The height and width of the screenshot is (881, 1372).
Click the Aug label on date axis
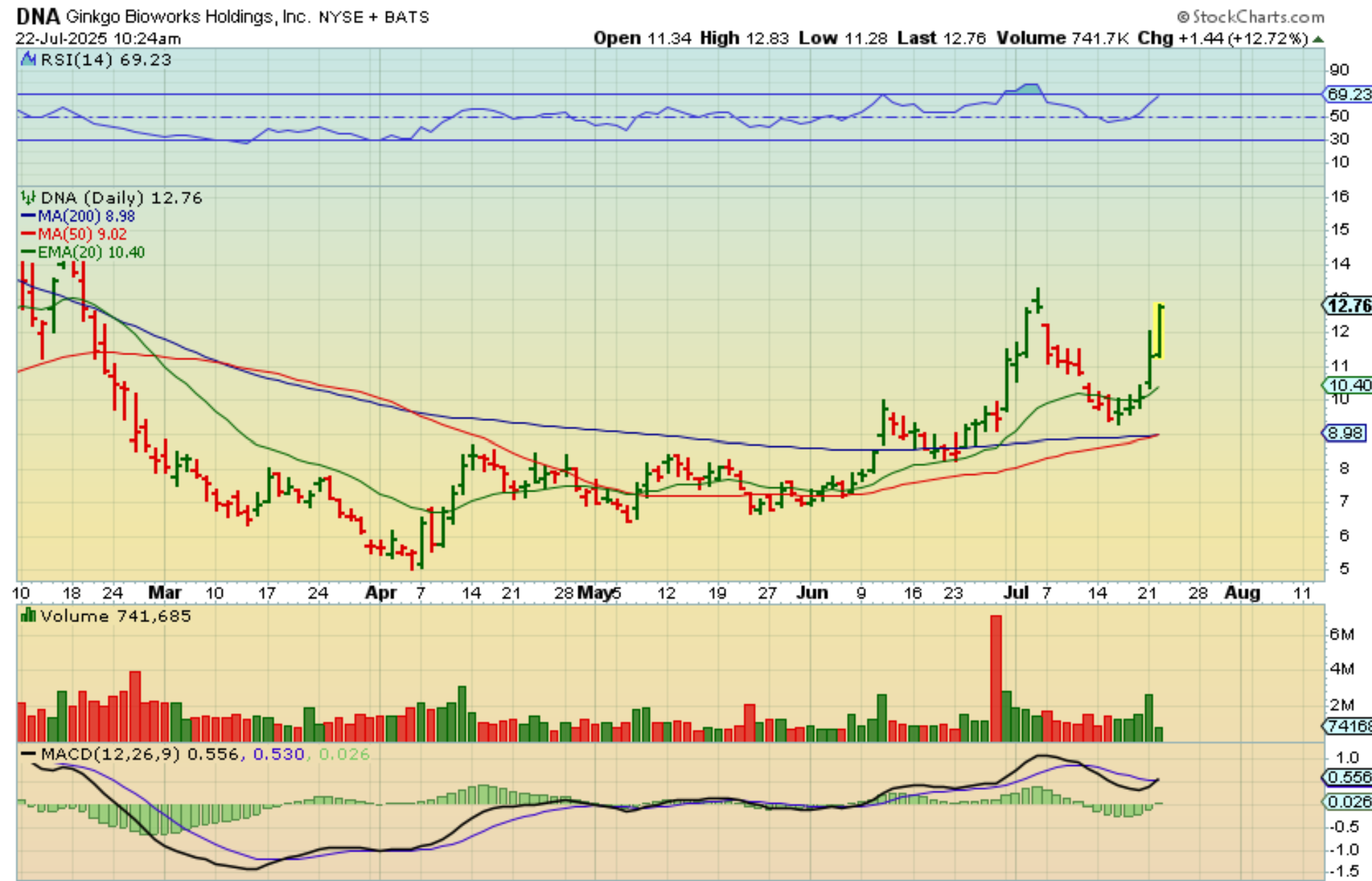click(x=1242, y=593)
